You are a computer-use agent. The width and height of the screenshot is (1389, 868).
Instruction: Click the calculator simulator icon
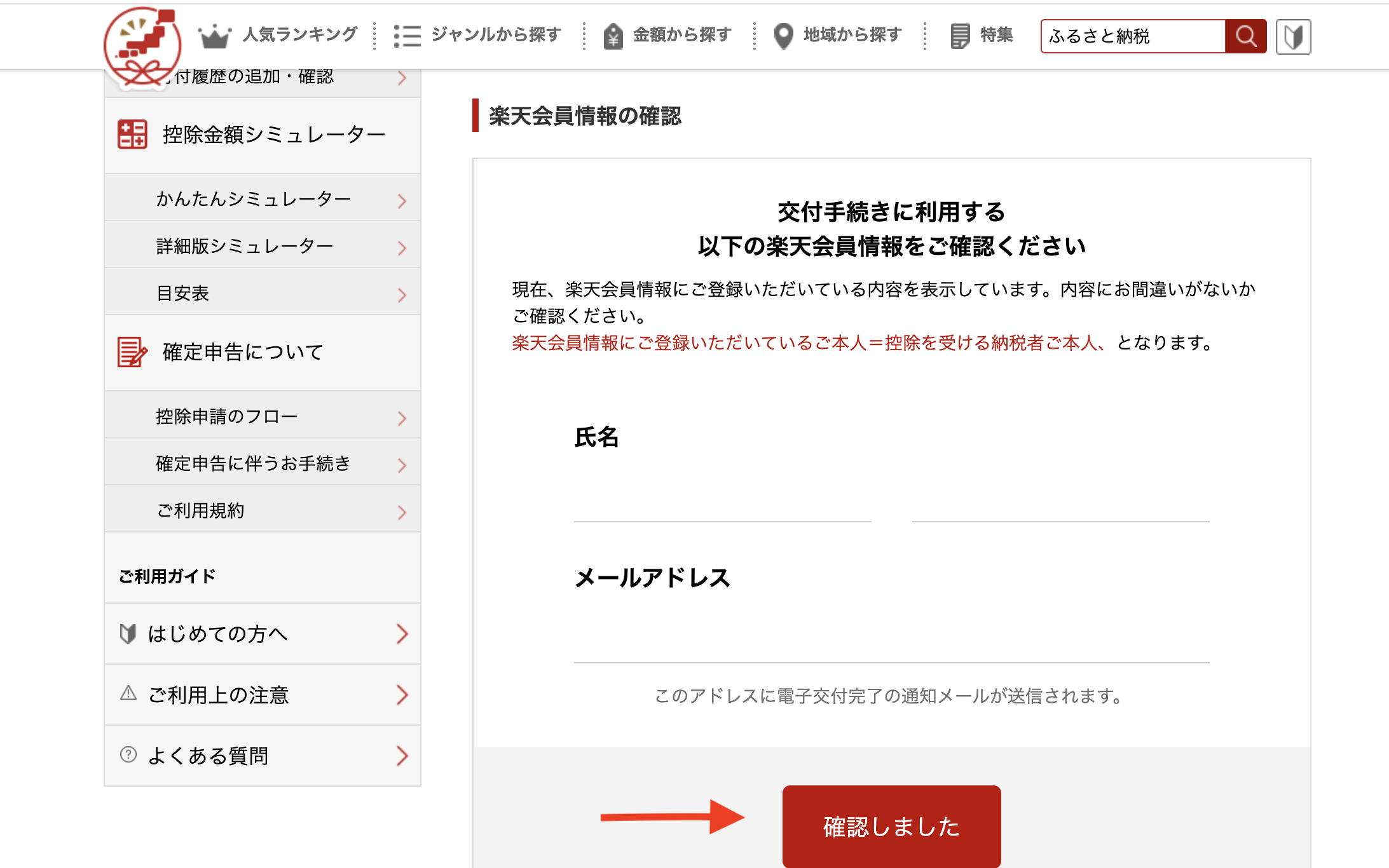[132, 135]
